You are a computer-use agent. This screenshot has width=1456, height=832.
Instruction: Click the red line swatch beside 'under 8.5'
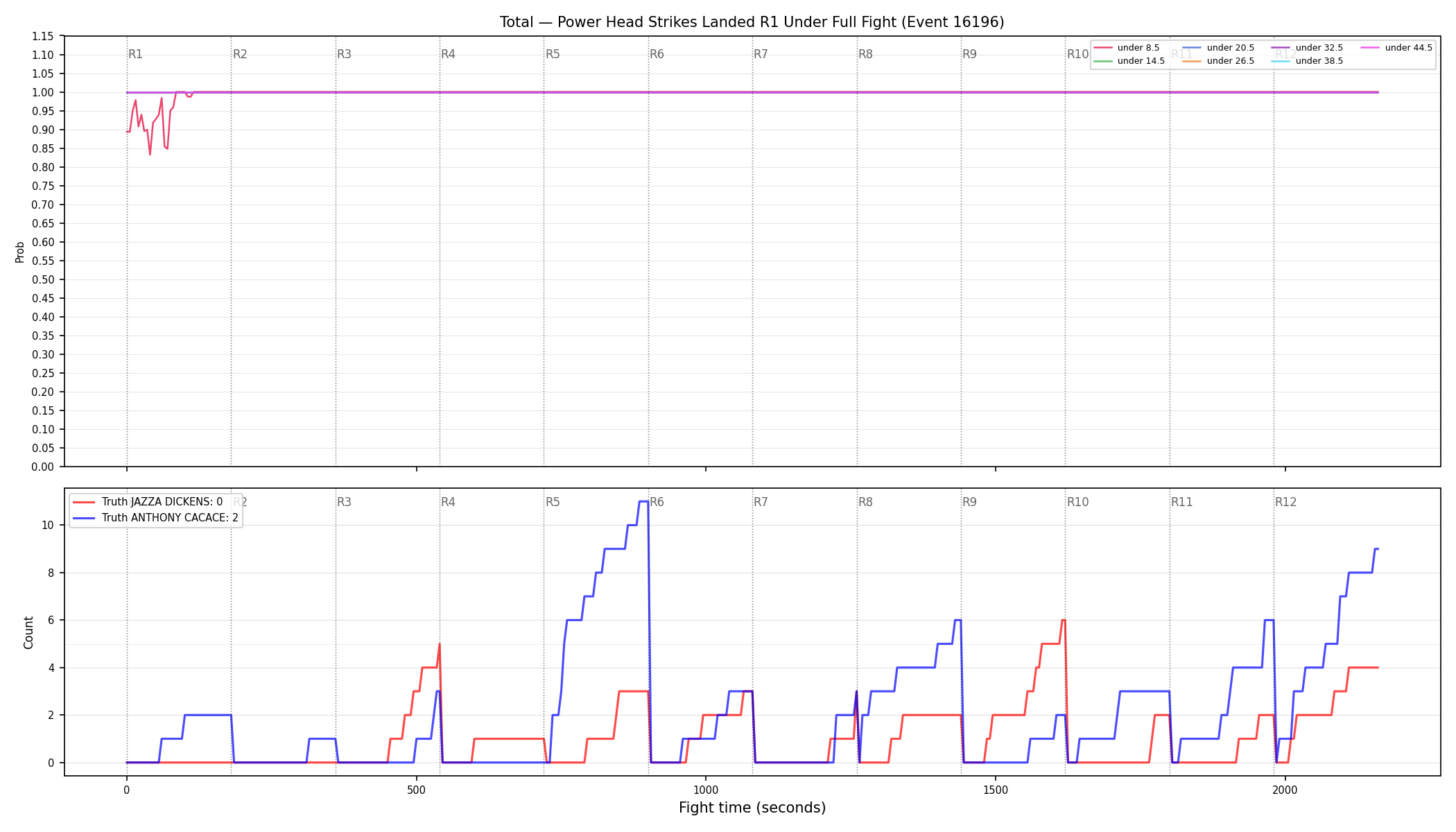point(1103,48)
